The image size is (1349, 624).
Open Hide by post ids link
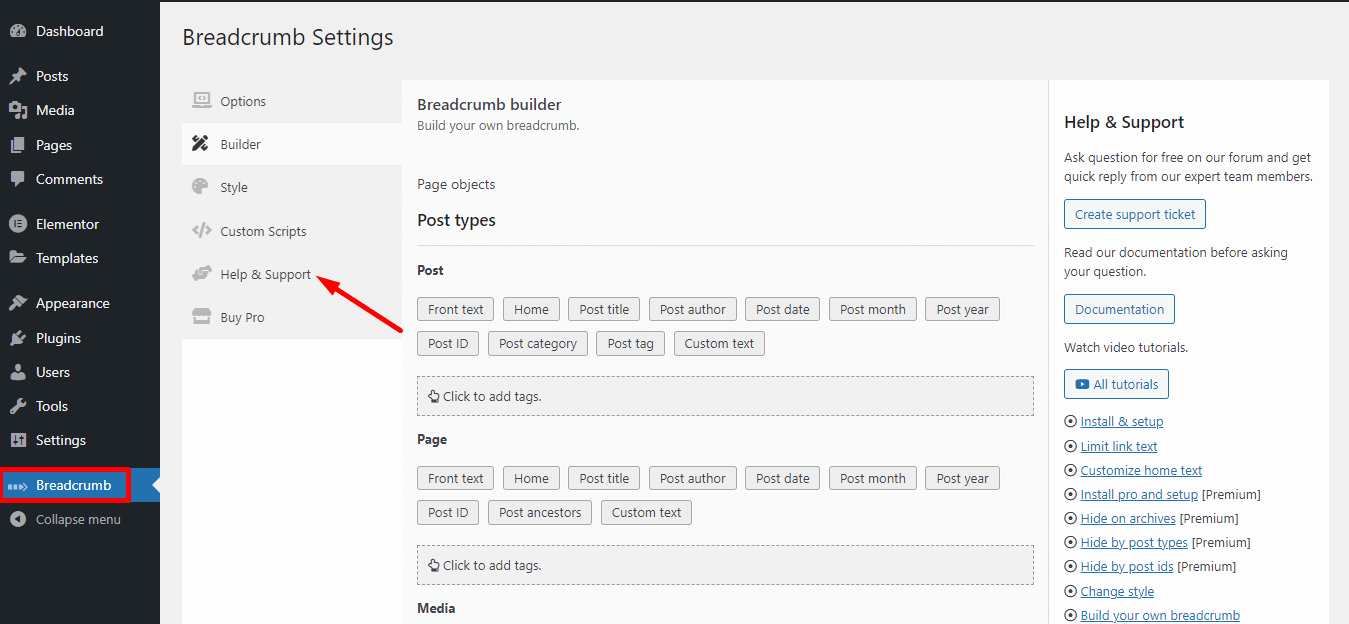pyautogui.click(x=1127, y=567)
